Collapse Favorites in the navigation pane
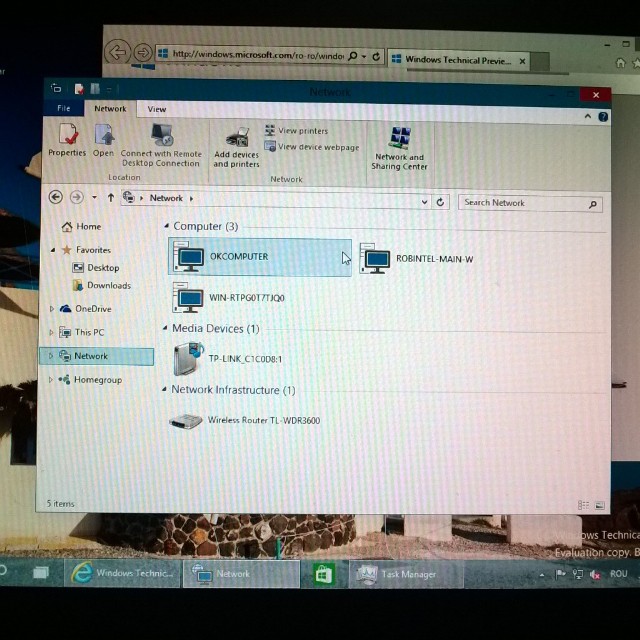 pos(53,250)
